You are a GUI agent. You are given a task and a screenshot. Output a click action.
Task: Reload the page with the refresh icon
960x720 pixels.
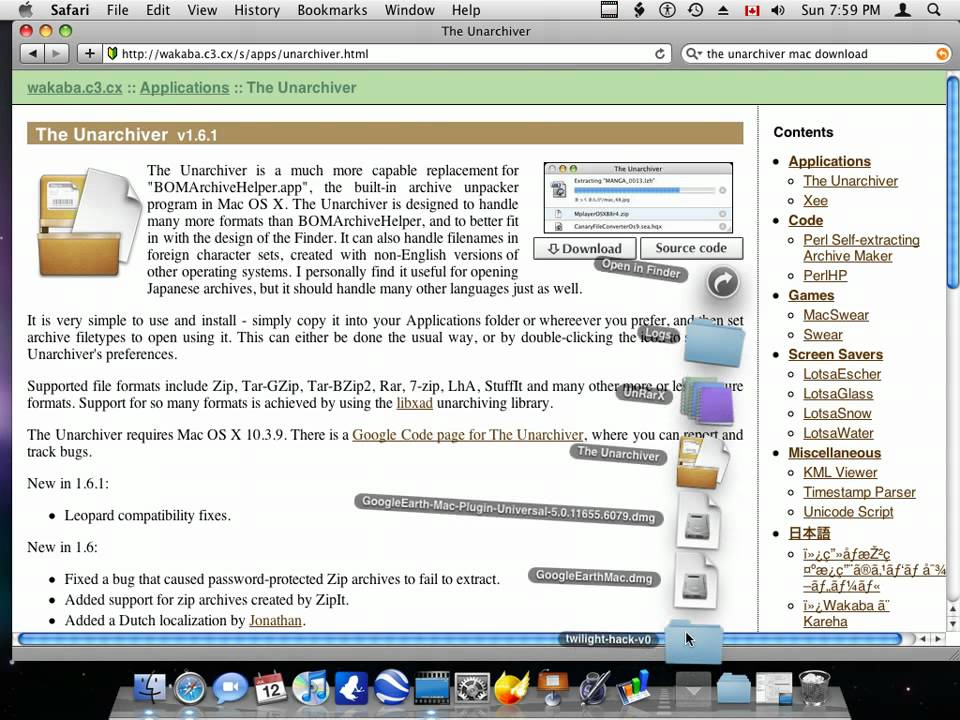(x=659, y=54)
